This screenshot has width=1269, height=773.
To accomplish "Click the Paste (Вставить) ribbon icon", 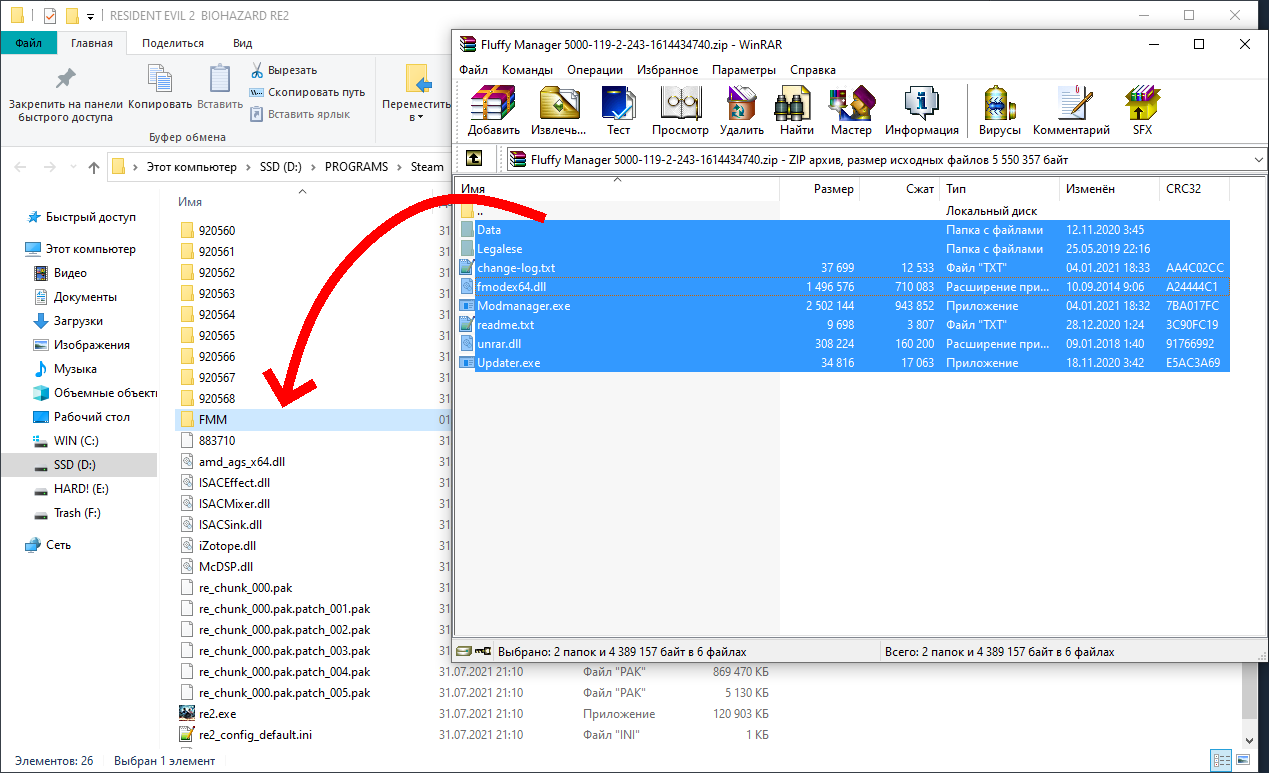I will [x=219, y=88].
